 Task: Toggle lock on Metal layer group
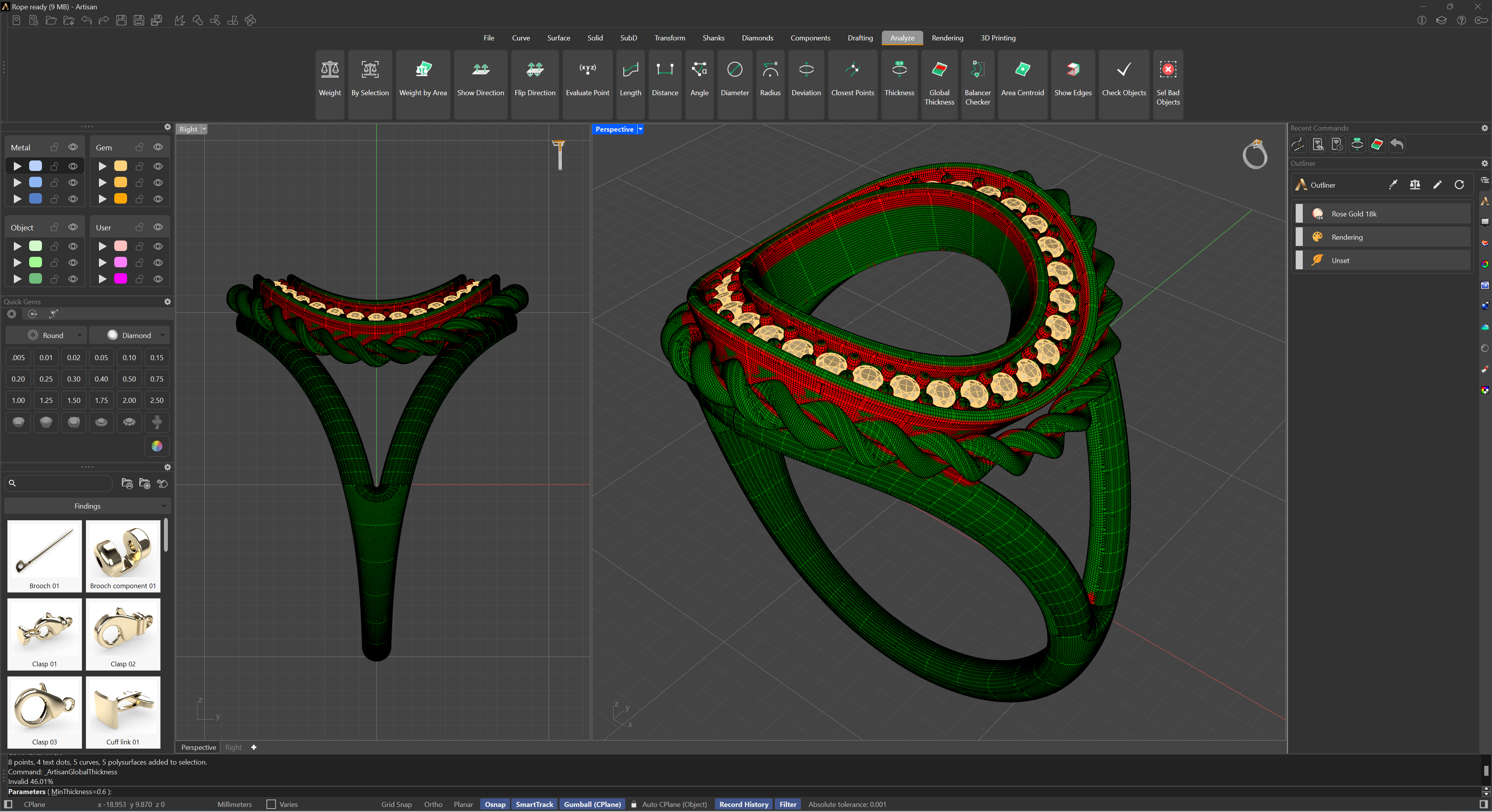[x=54, y=147]
